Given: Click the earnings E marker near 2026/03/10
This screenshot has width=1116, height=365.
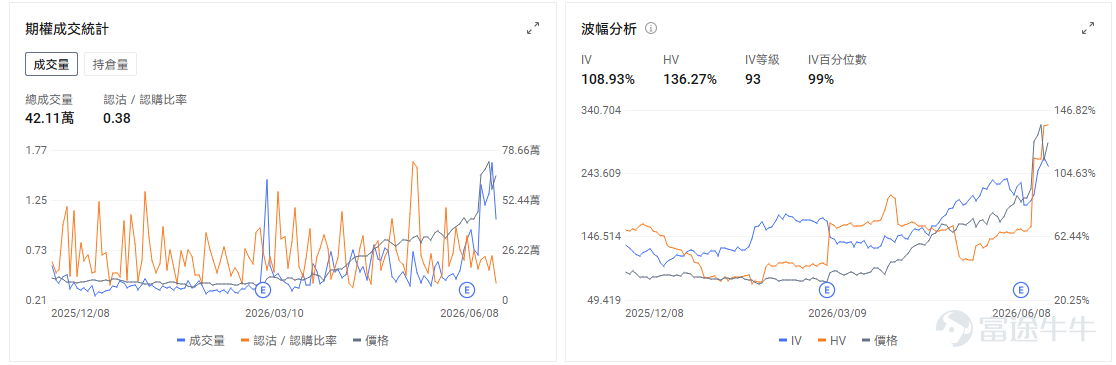Looking at the screenshot, I should point(263,290).
